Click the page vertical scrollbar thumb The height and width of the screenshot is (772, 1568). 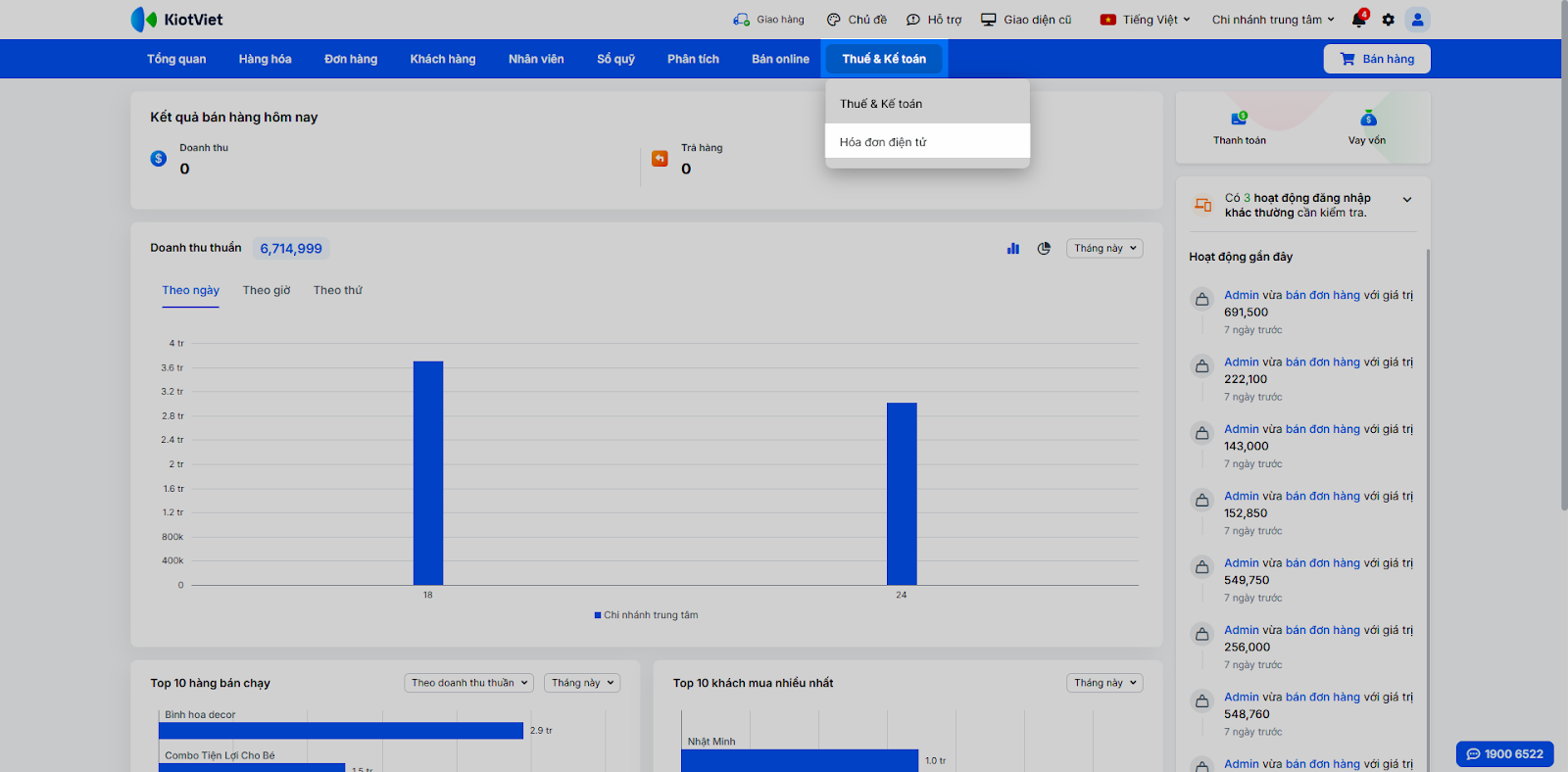[1563, 255]
